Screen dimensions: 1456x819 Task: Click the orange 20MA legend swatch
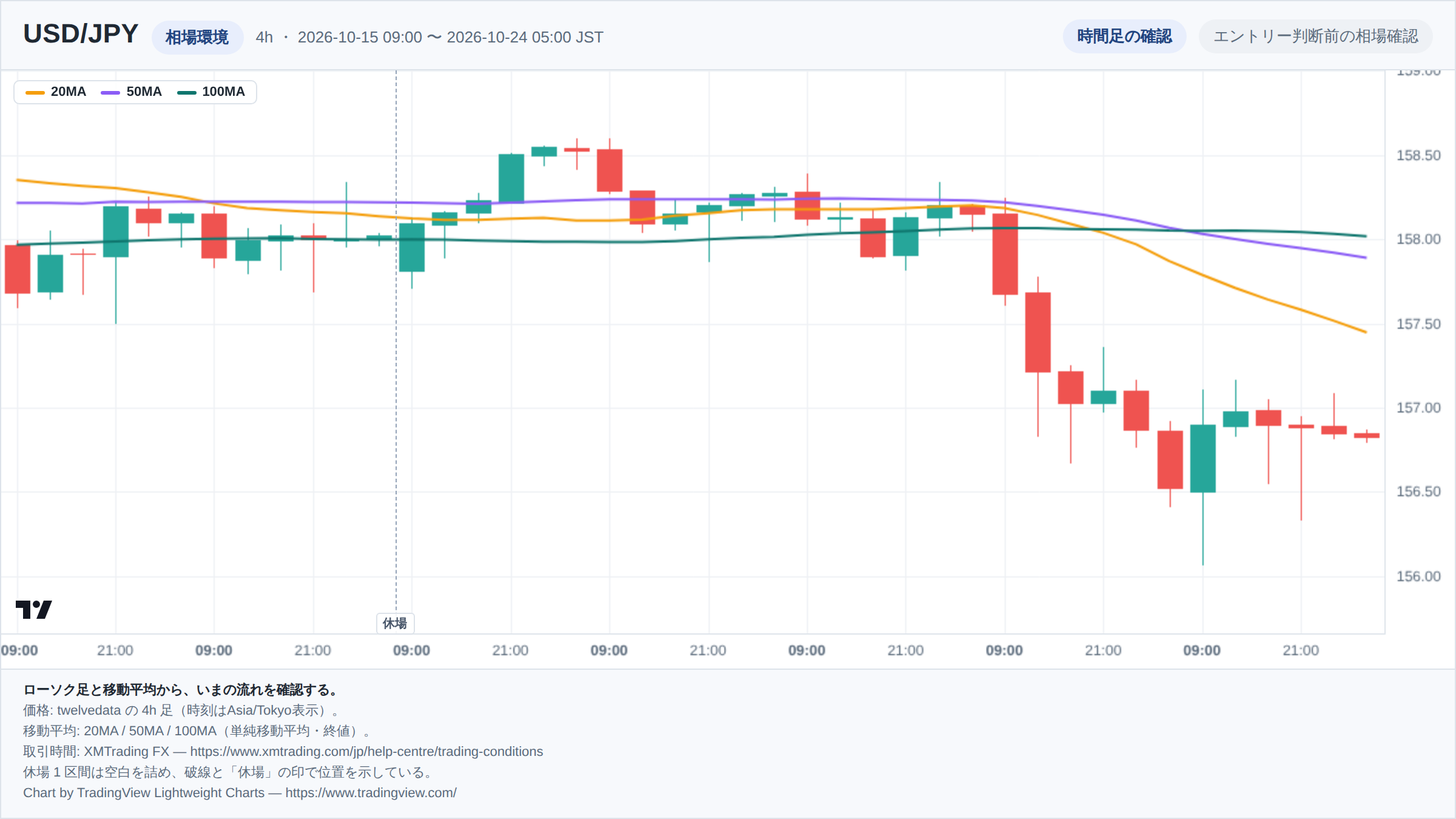(x=35, y=92)
